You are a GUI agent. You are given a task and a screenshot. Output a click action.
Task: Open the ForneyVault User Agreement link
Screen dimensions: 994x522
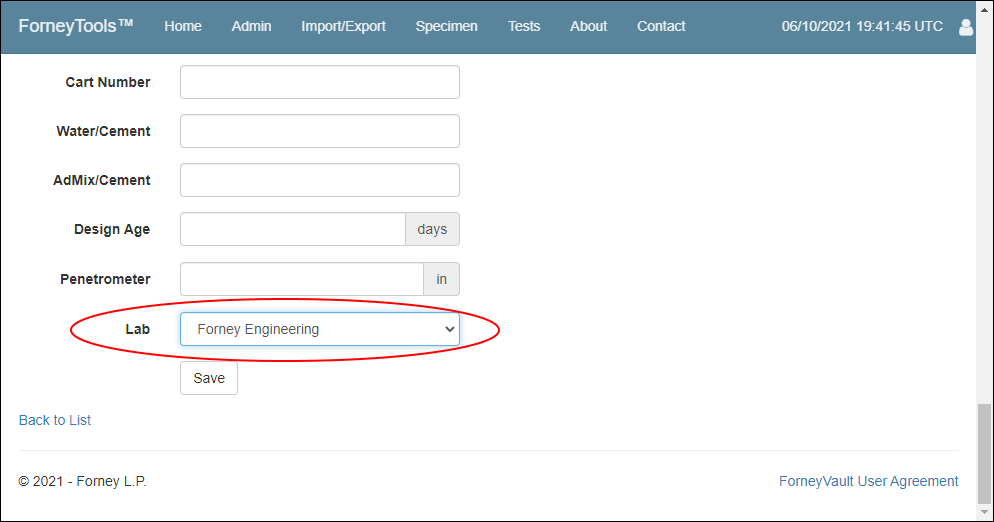tap(868, 481)
